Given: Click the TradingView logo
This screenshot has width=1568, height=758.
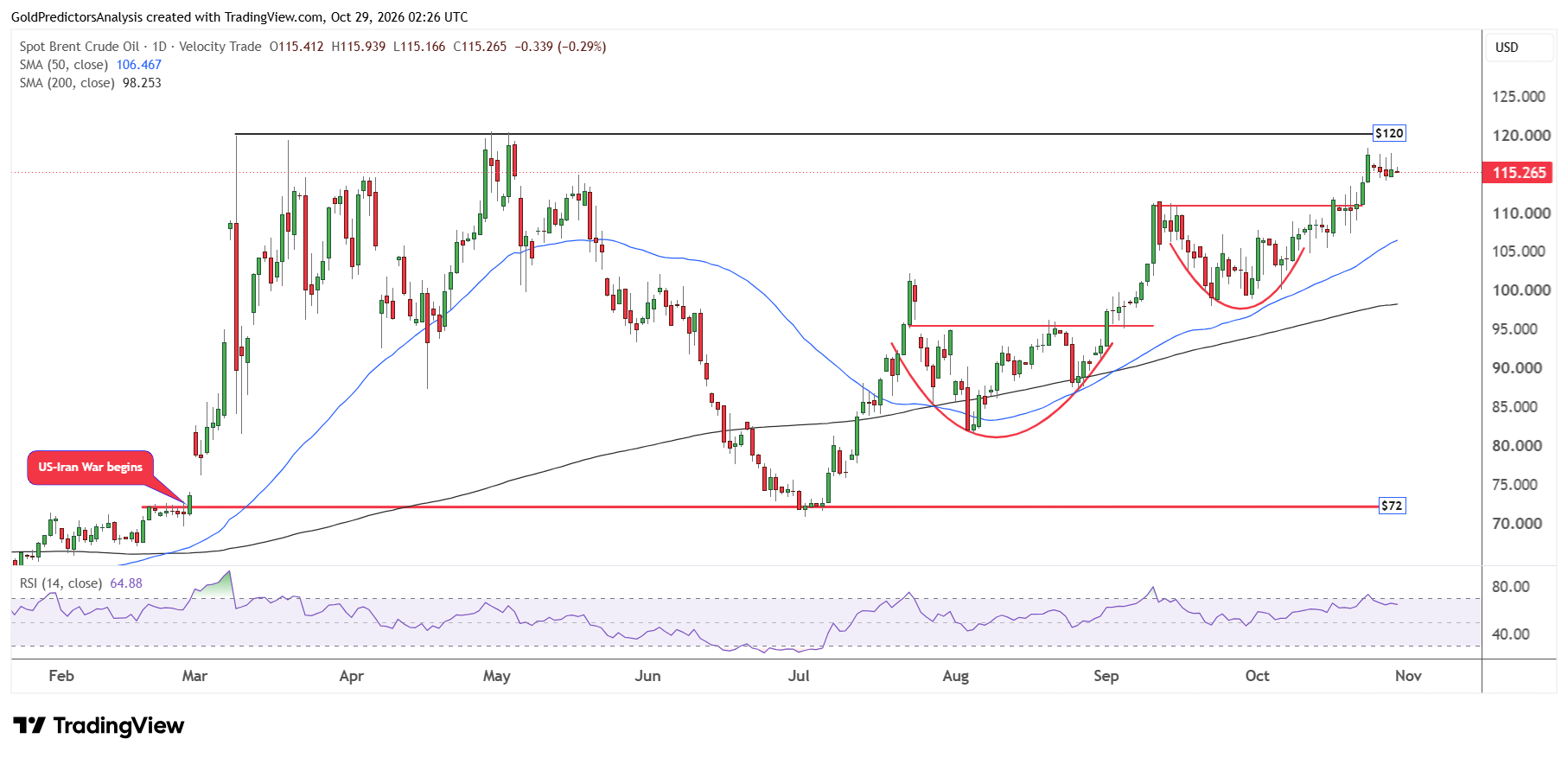Looking at the screenshot, I should [99, 725].
